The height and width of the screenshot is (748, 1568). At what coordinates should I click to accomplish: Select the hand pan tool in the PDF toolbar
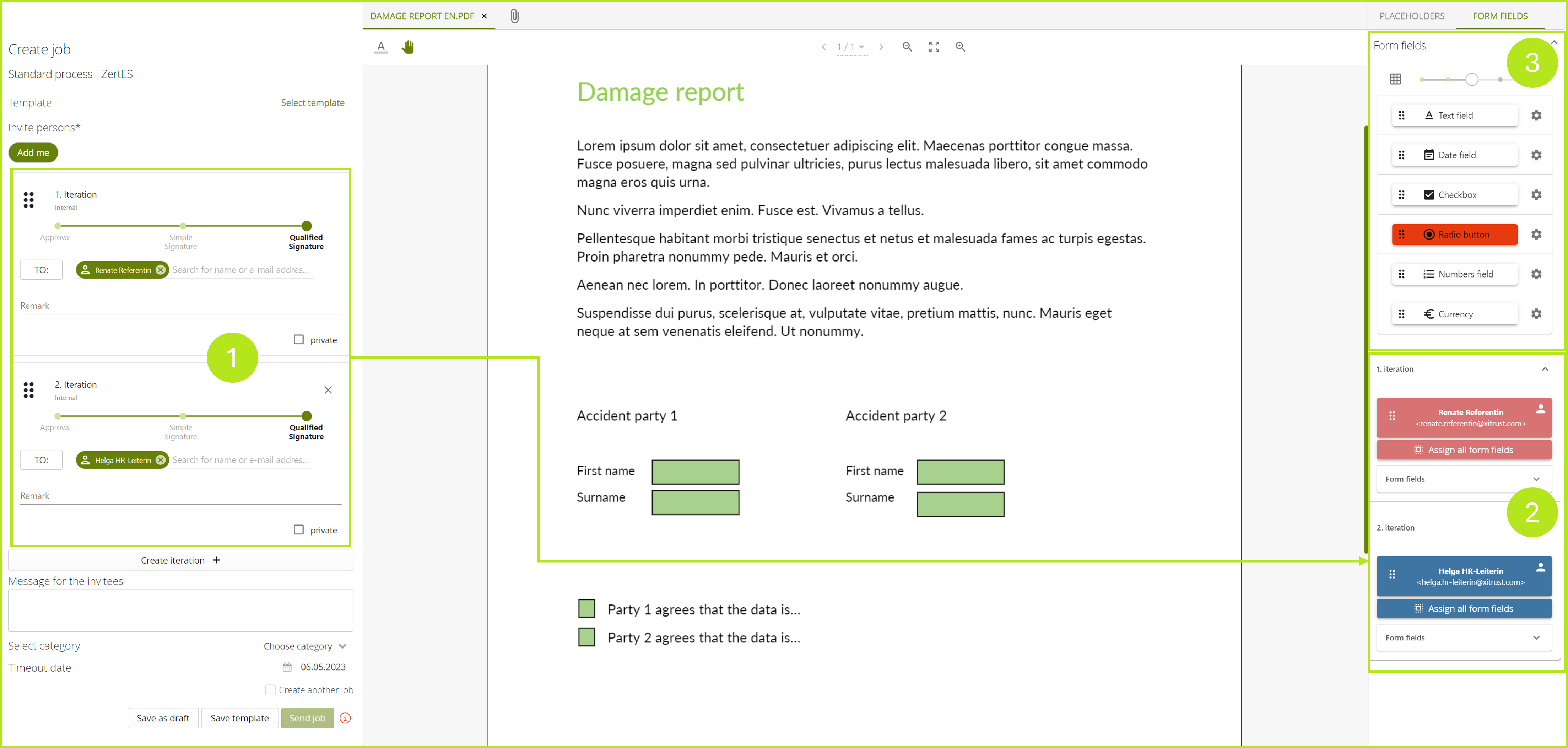[407, 47]
